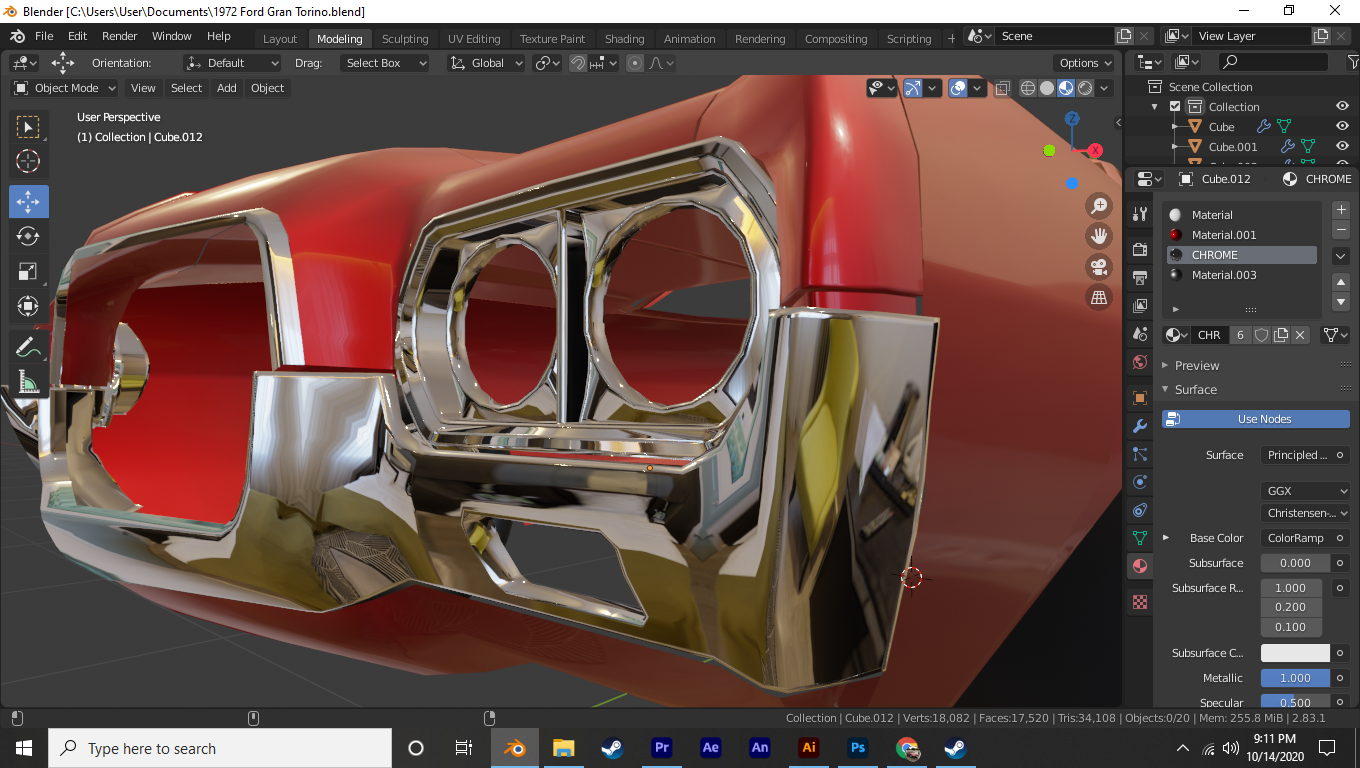The image size is (1360, 768).
Task: Switch to Solid viewport shading
Action: tap(1047, 88)
